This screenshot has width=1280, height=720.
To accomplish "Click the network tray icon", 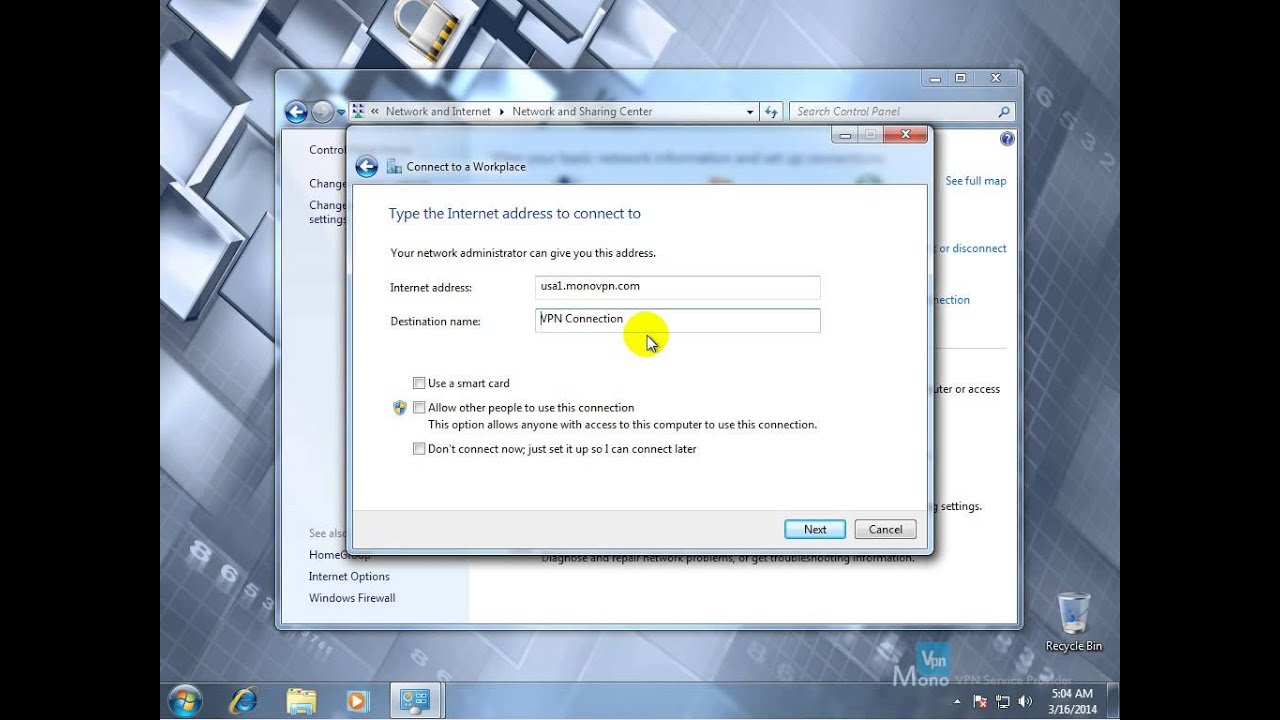I will tap(1002, 702).
